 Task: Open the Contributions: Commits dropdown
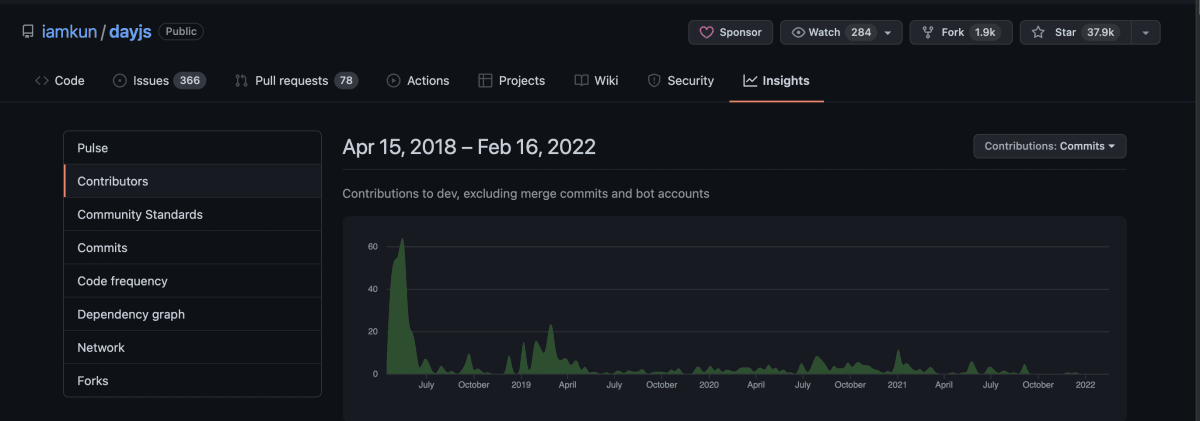tap(1049, 146)
